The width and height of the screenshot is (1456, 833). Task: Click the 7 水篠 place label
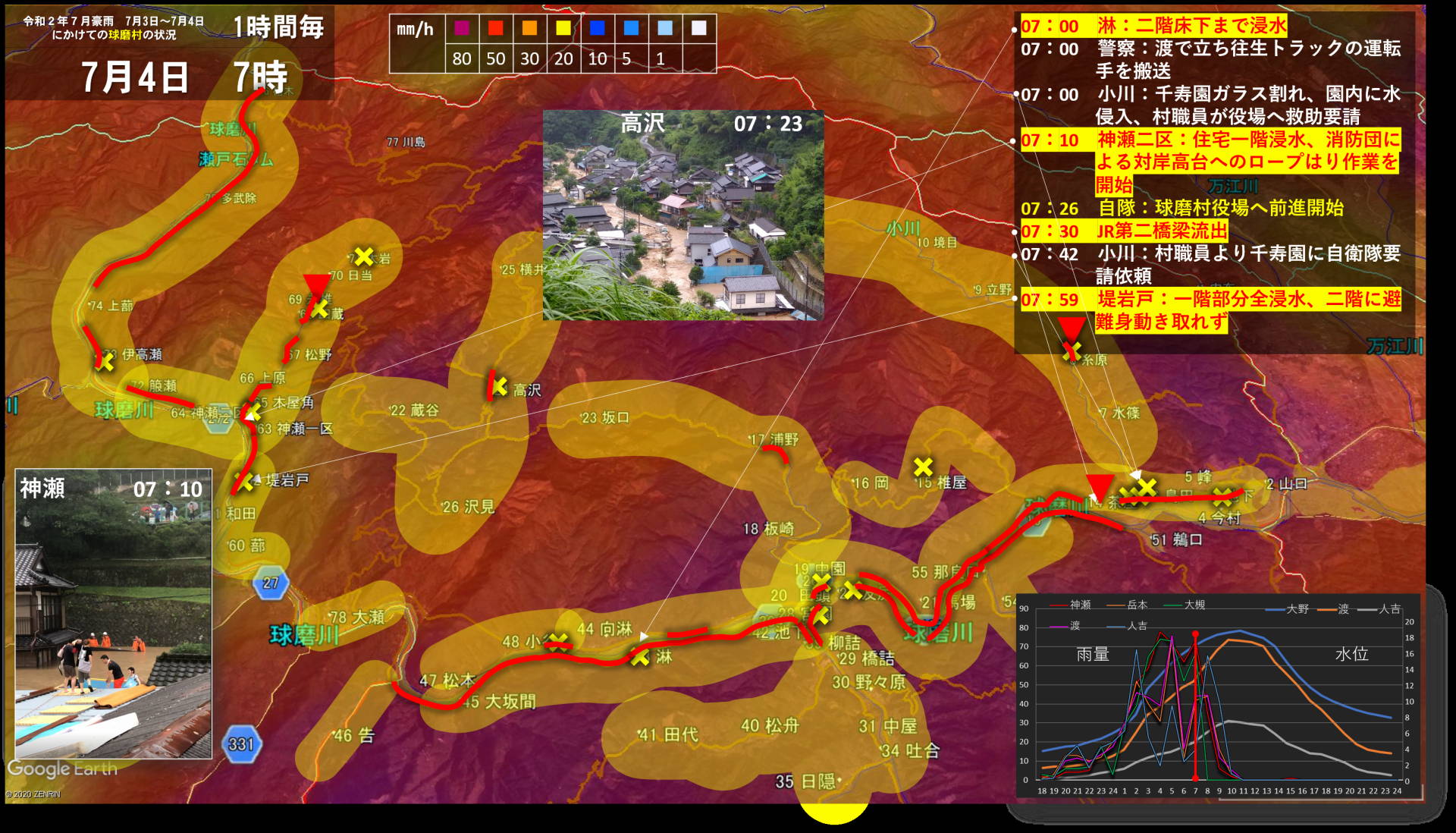coord(1119,413)
